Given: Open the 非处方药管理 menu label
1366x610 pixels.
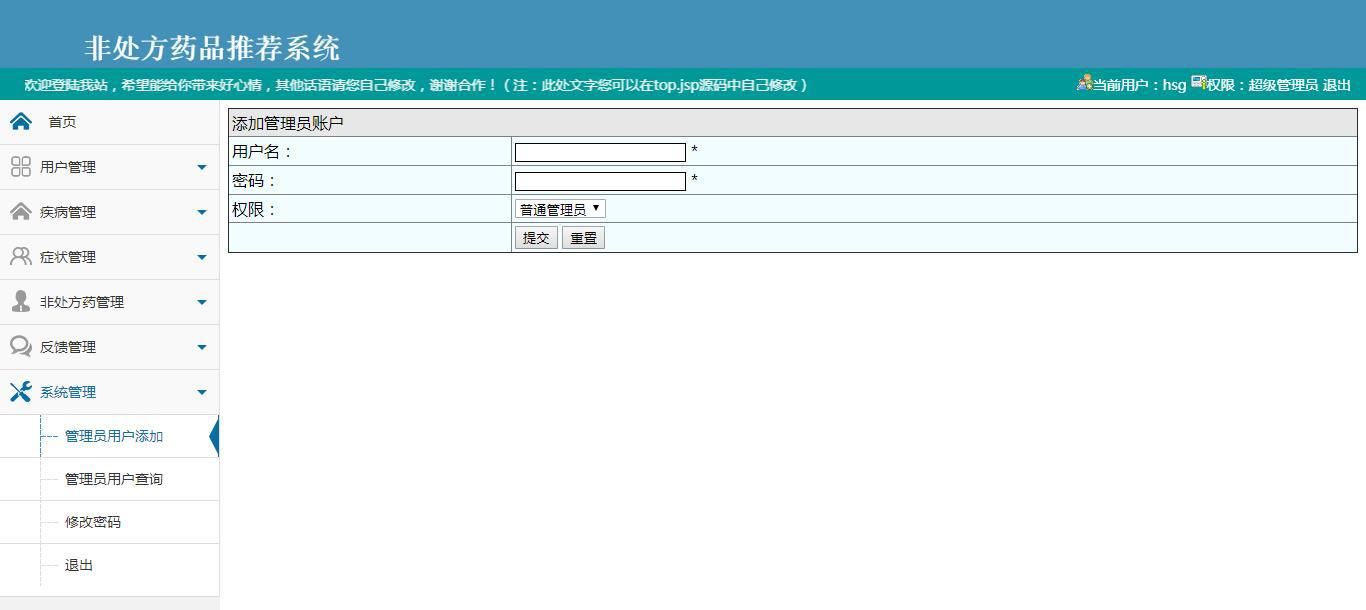Looking at the screenshot, I should (x=82, y=302).
